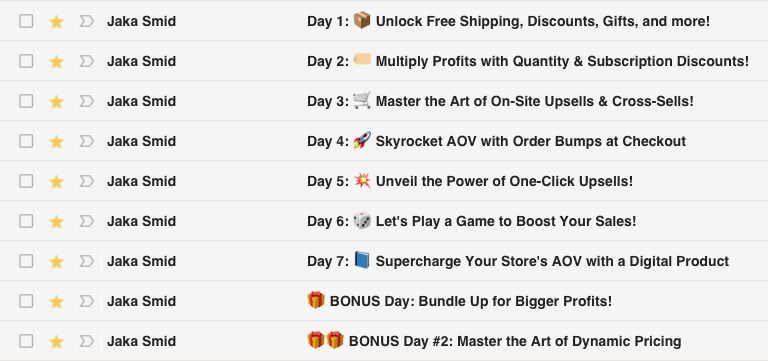Open Day 1 Unlock Free Shipping email subject

click(x=508, y=22)
